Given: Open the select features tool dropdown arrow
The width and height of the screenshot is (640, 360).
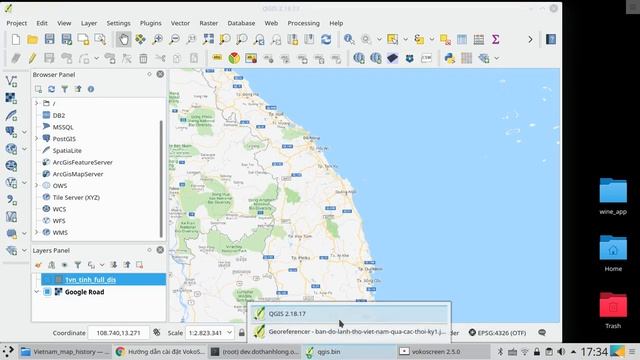Looking at the screenshot, I should (405, 39).
